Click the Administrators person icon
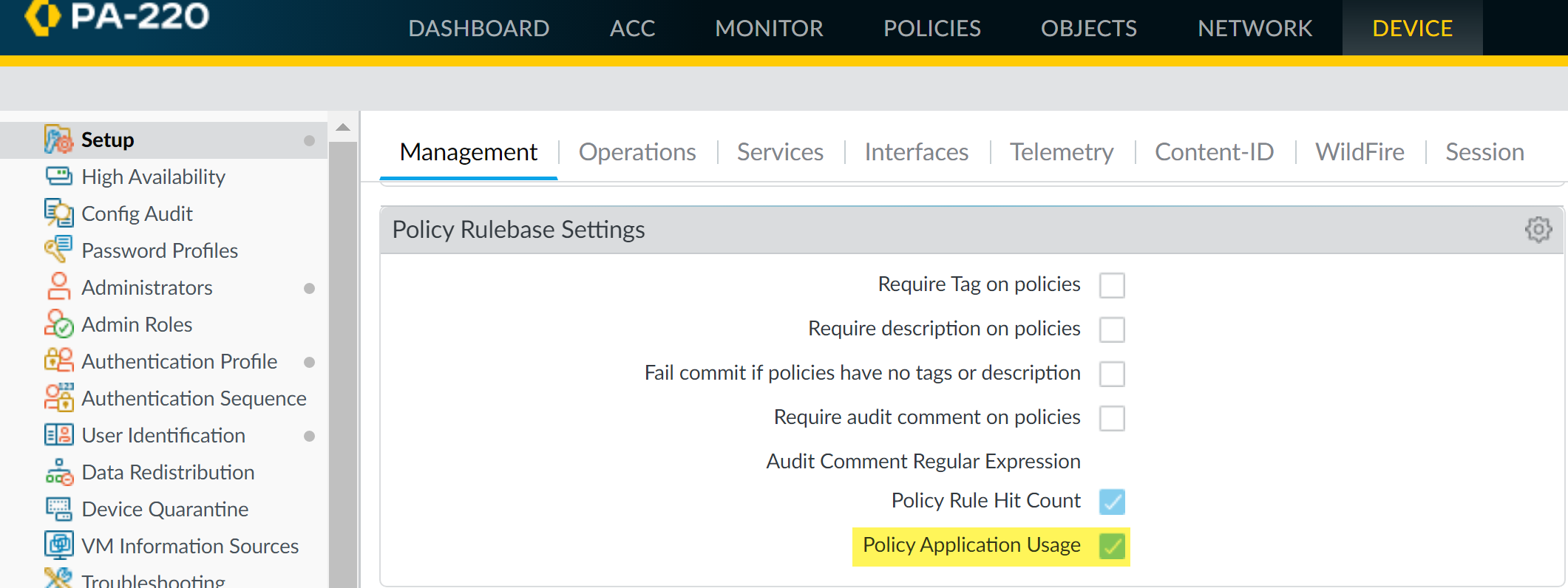Screen dimensions: 1568x588 click(x=58, y=287)
